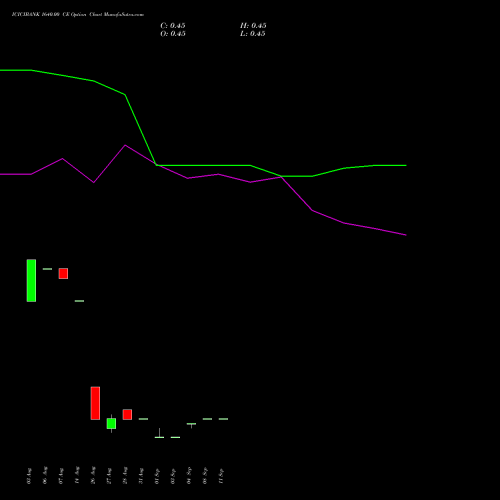Click the tall red candle above 26 Aug

[95, 403]
